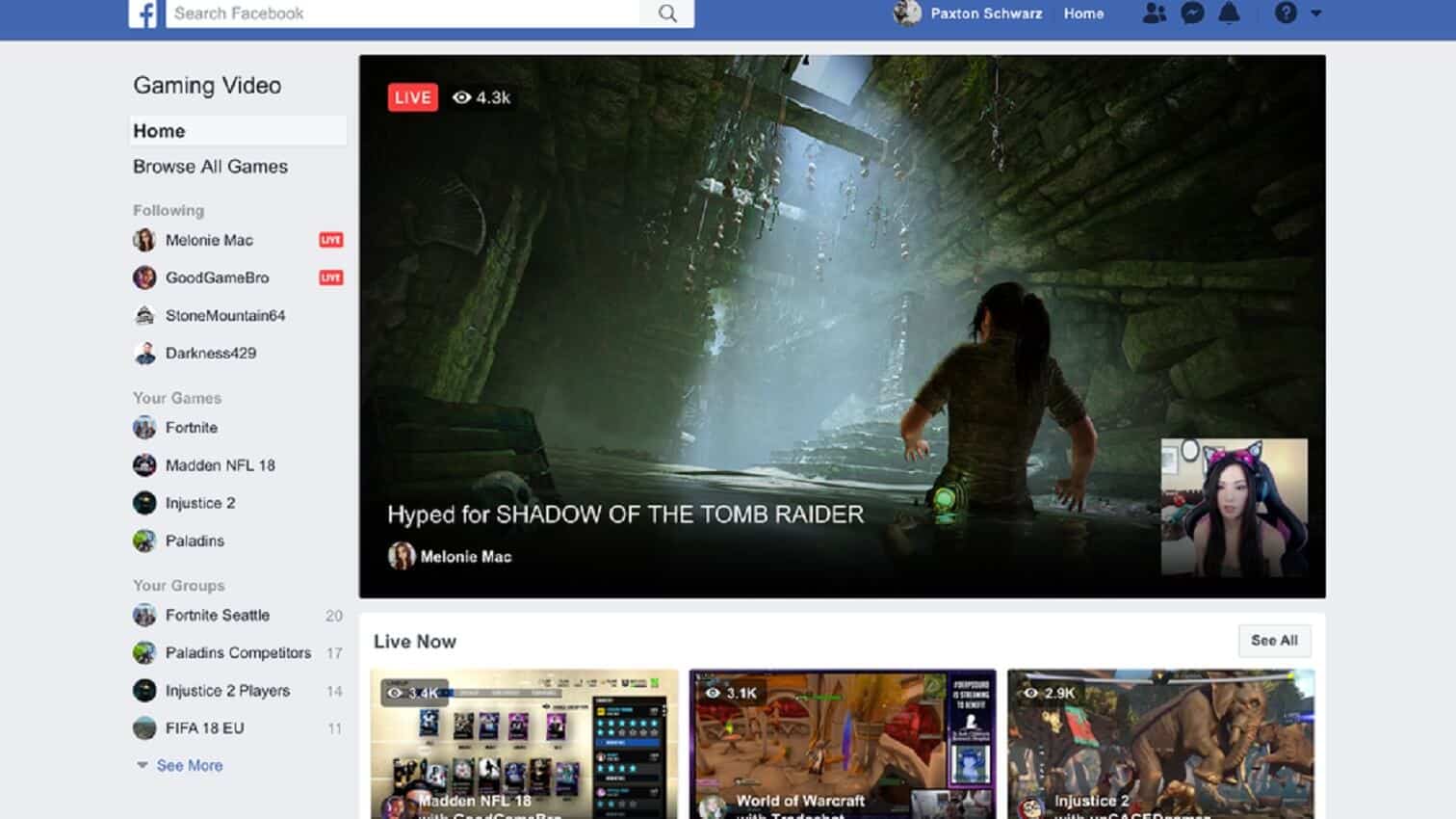Click the LIVE badge on featured stream
Viewport: 1456px width, 819px height.
(412, 97)
